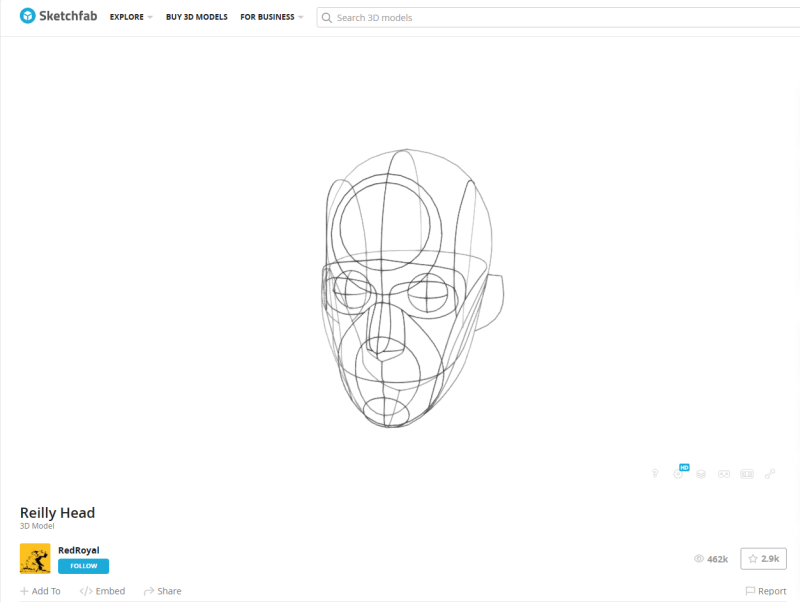Follow the RedRoyal user
Image resolution: width=800 pixels, height=602 pixels.
[83, 566]
